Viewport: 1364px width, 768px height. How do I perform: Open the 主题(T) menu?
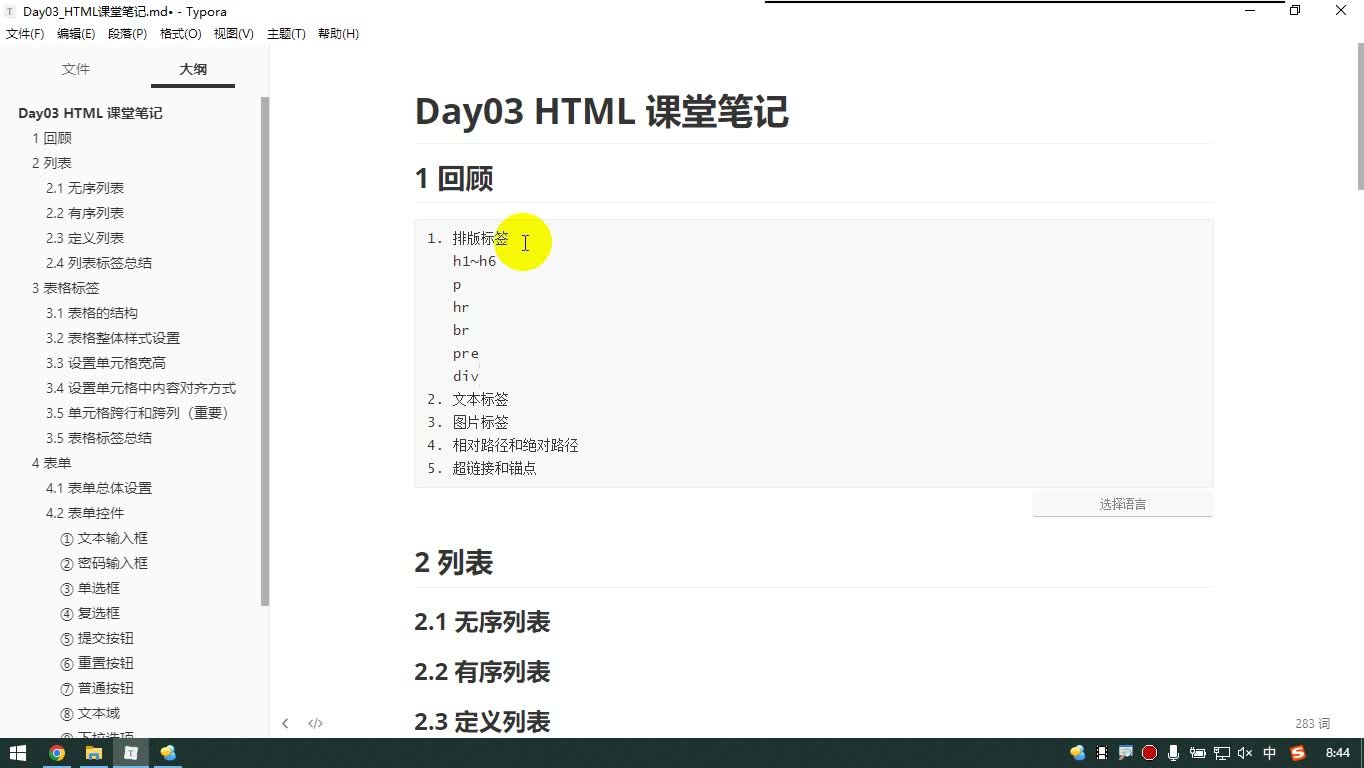(286, 34)
